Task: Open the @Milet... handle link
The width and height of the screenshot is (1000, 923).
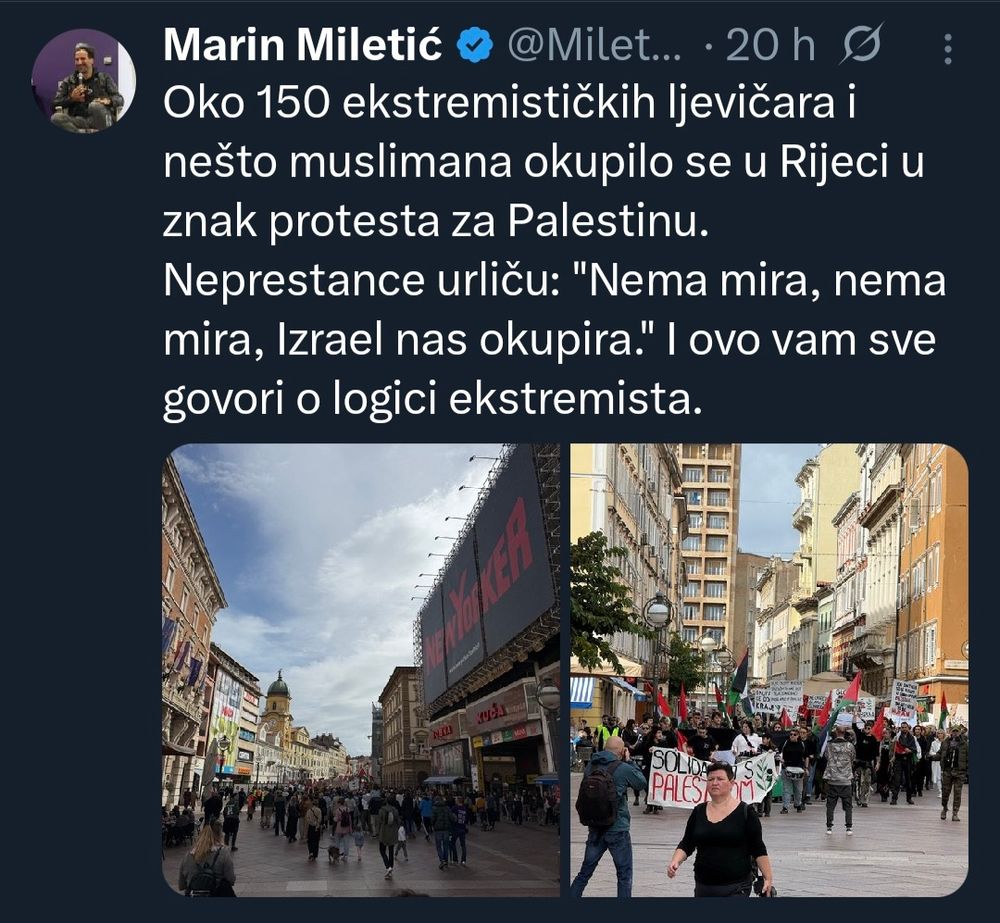Action: click(594, 45)
